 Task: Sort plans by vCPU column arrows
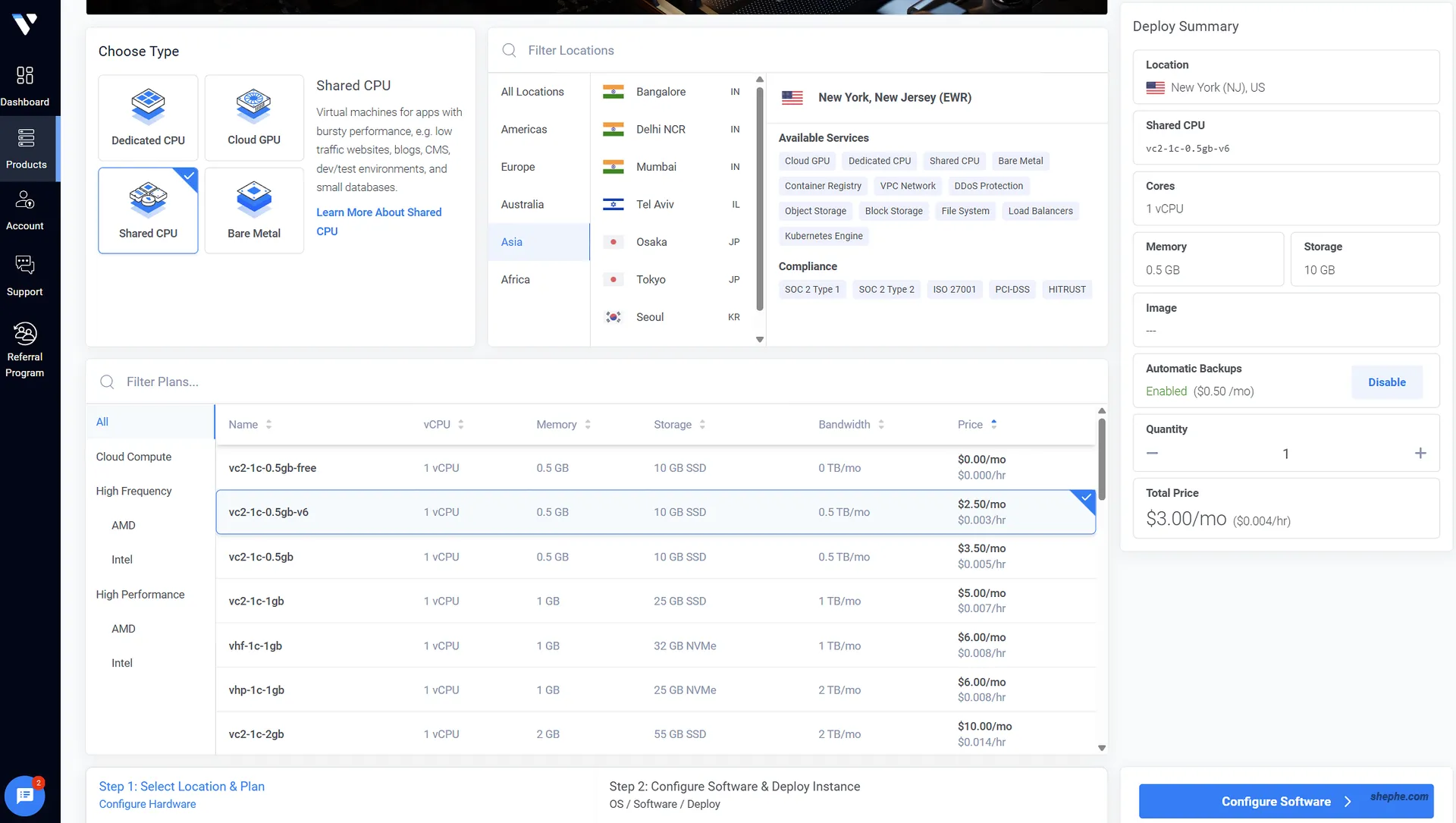point(461,425)
